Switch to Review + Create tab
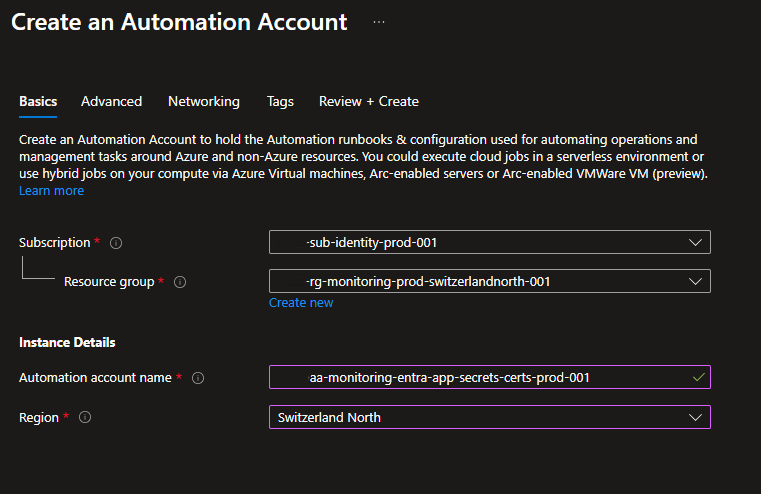Image resolution: width=761 pixels, height=494 pixels. coord(368,101)
